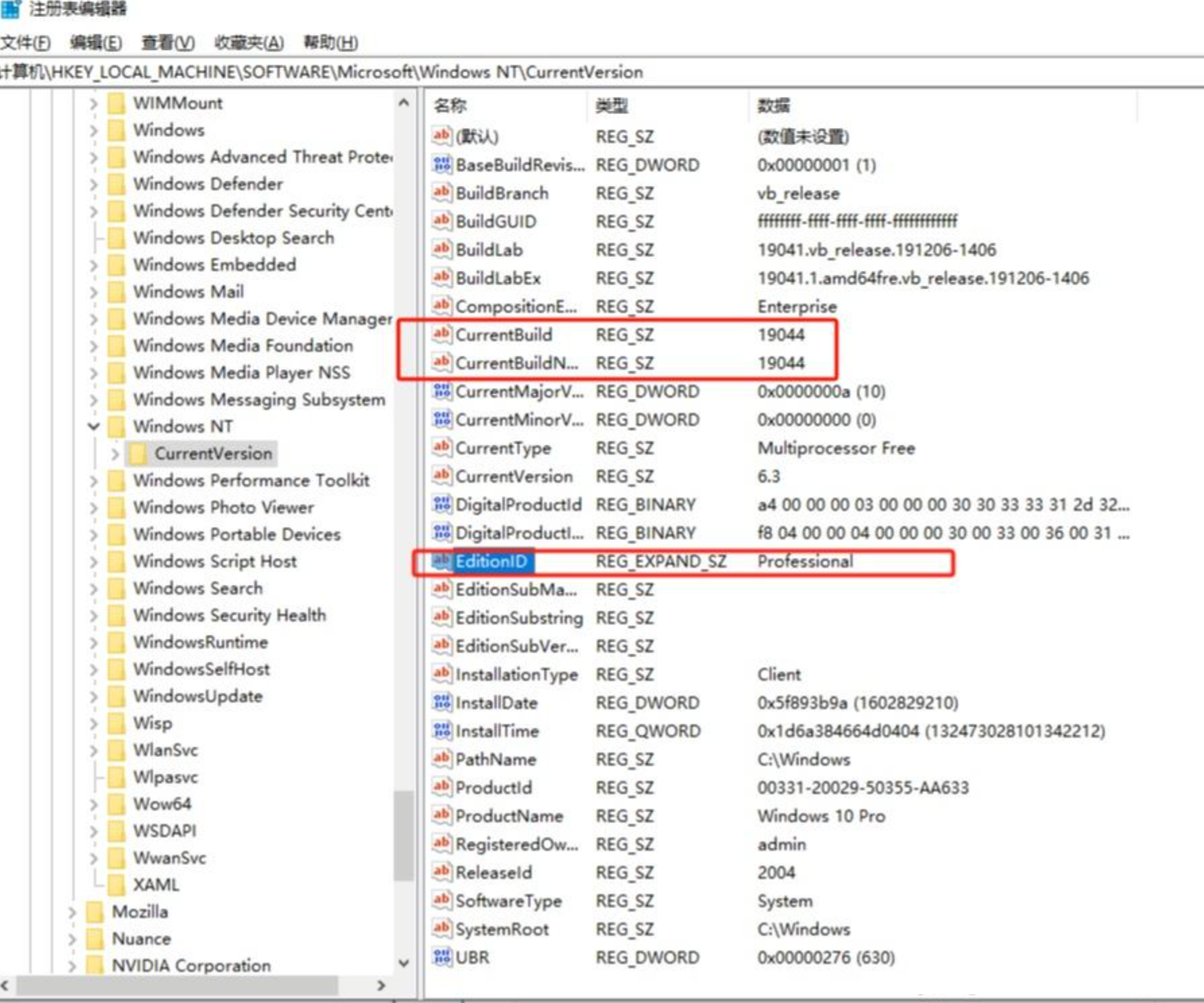Click the '00331-20029-50355-AA633' data cell

pos(863,787)
